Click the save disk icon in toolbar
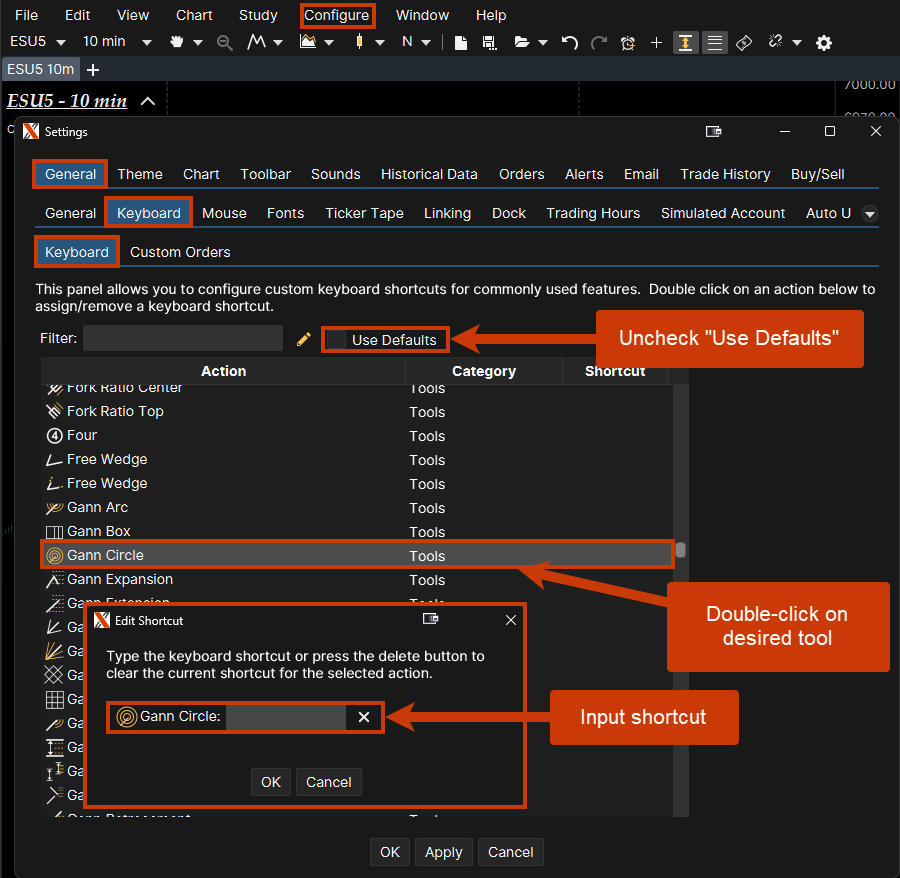900x878 pixels. click(489, 43)
